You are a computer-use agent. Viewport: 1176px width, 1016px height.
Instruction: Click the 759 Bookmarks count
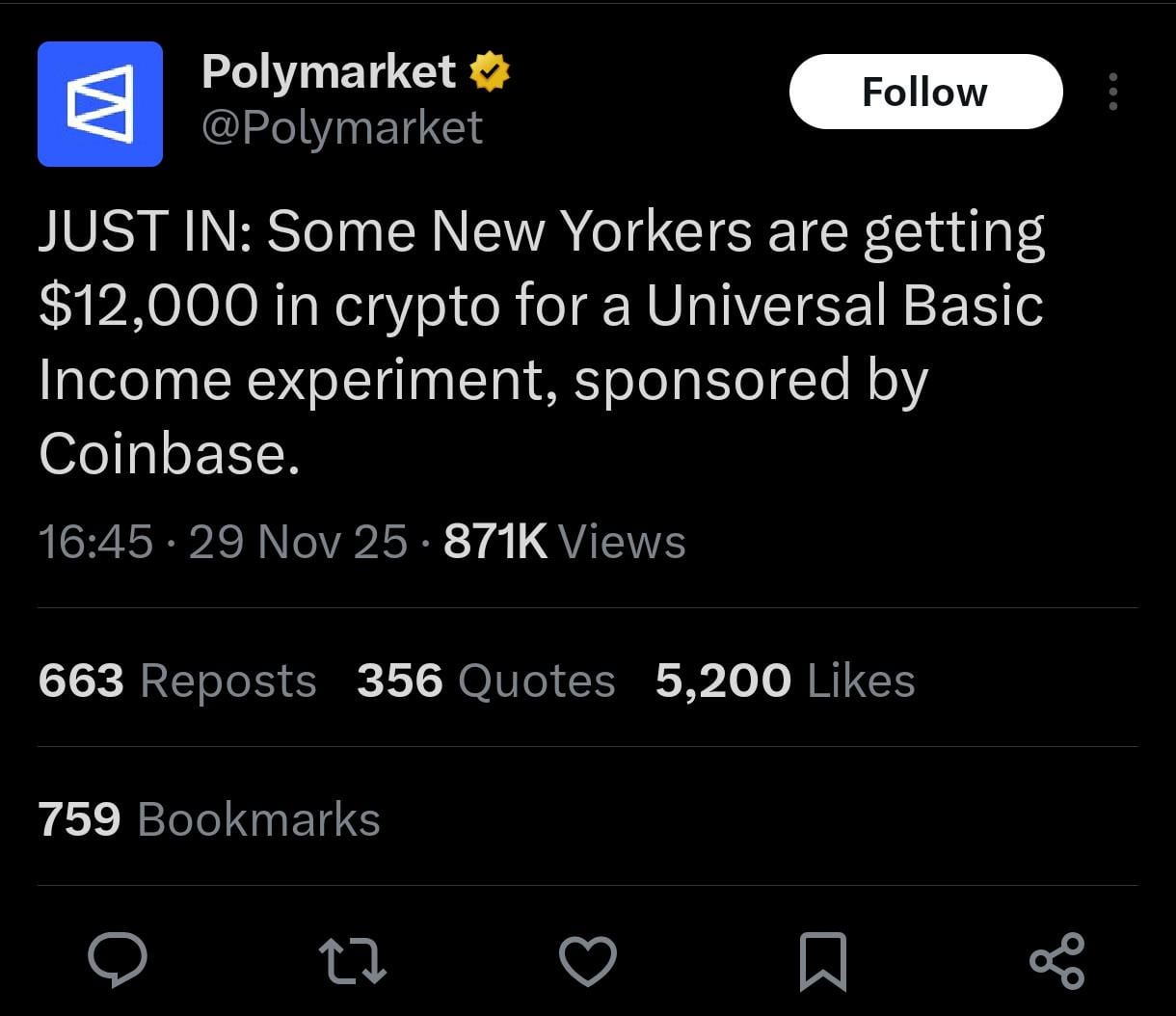pos(209,819)
